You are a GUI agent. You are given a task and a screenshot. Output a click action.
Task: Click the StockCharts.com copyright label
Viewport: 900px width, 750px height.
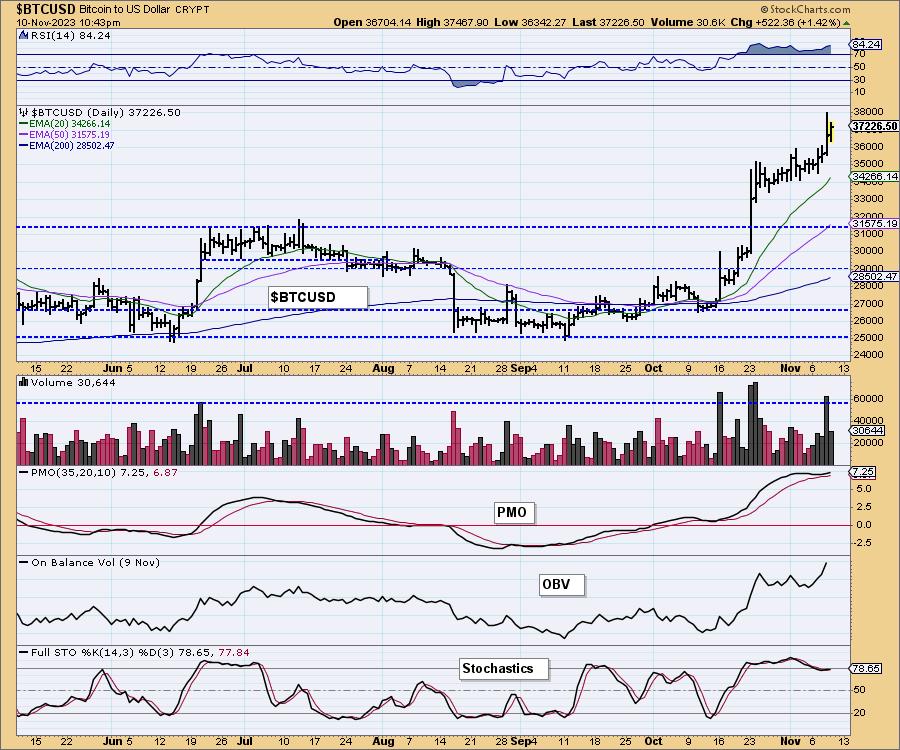click(x=805, y=9)
